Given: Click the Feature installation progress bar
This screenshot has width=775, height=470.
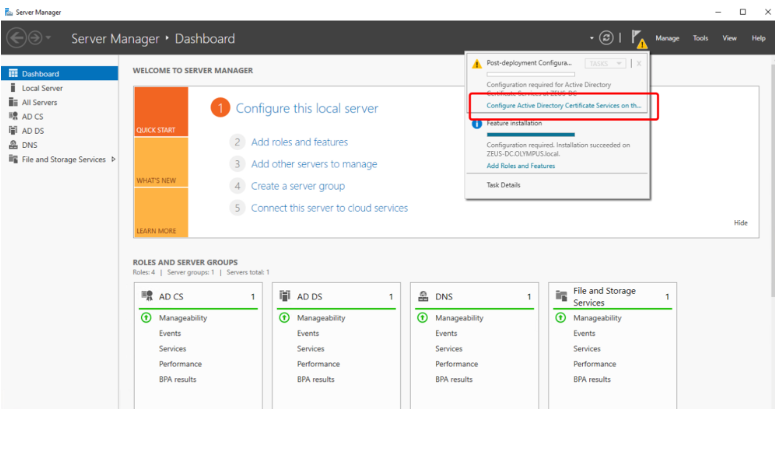Looking at the screenshot, I should click(x=530, y=133).
